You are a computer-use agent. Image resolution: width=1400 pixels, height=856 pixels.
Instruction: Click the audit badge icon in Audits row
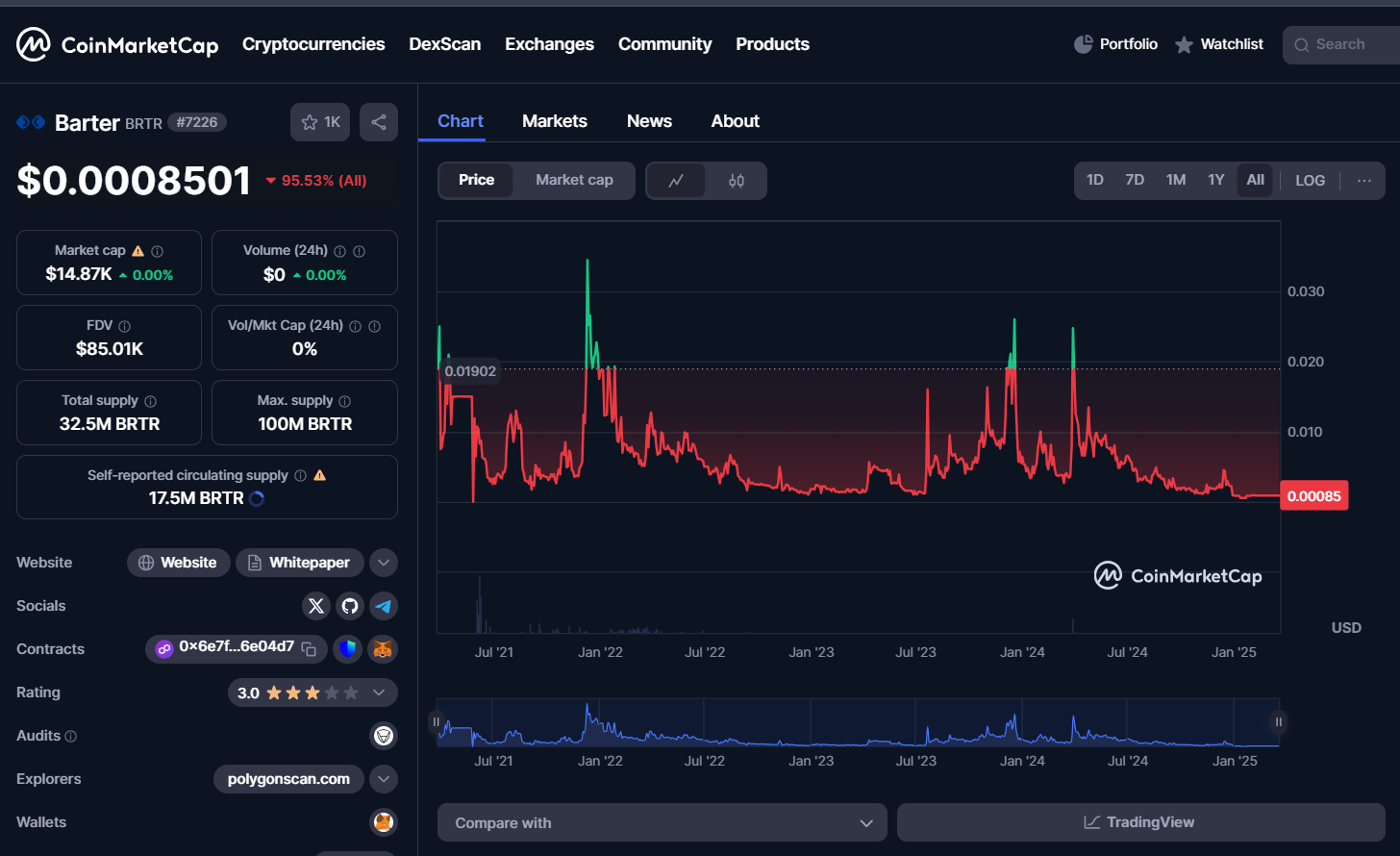384,736
